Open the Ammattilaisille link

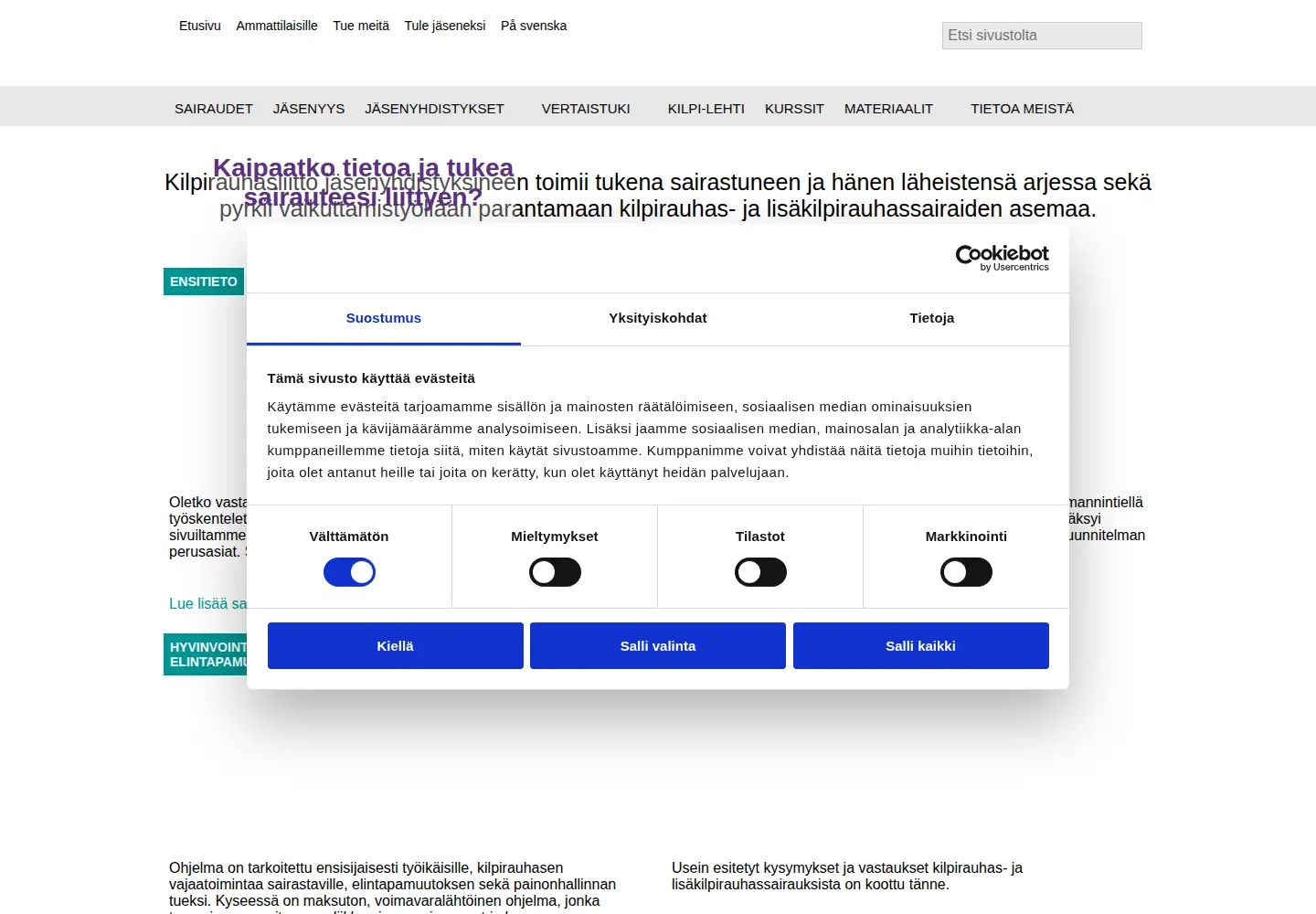[277, 26]
